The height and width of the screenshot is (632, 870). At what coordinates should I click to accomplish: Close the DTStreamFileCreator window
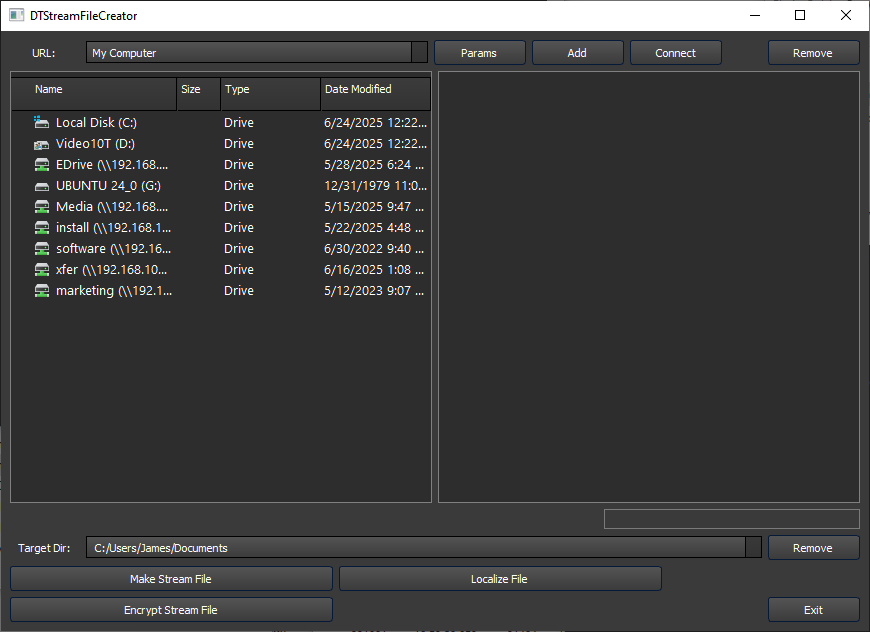pos(846,15)
